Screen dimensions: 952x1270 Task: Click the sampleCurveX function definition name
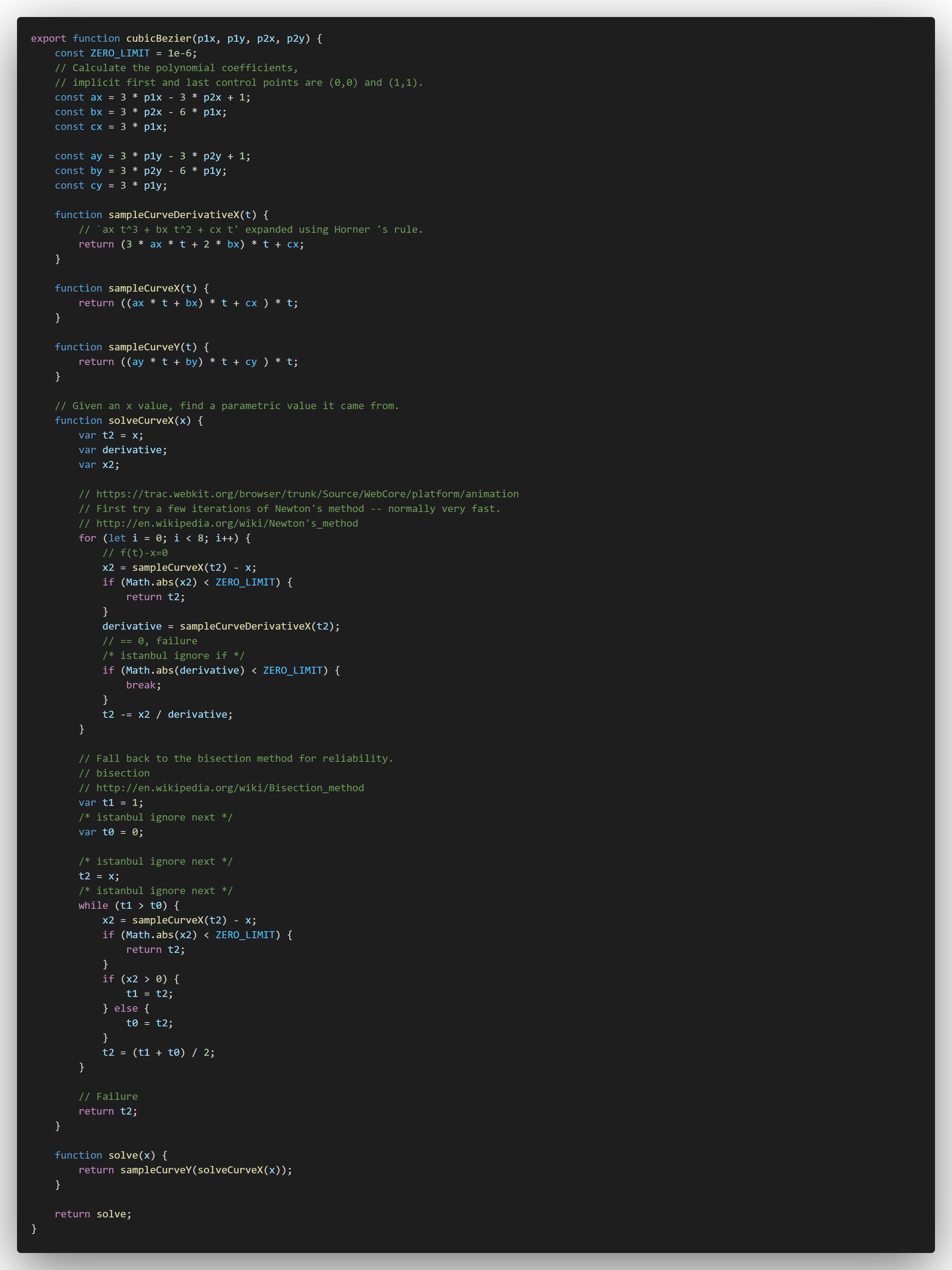pos(143,288)
